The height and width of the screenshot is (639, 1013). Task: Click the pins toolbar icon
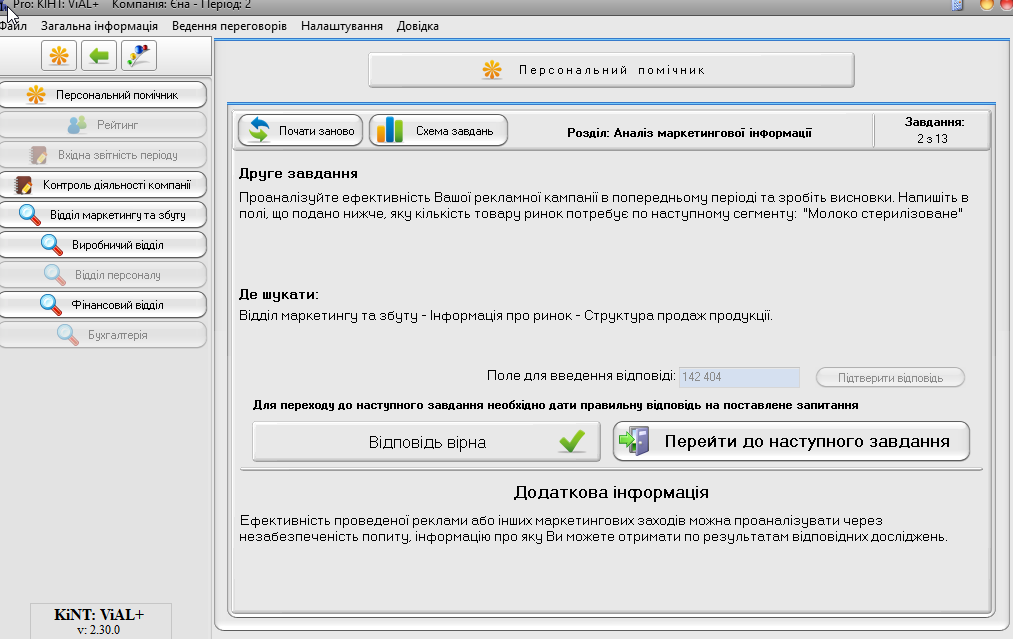[139, 56]
